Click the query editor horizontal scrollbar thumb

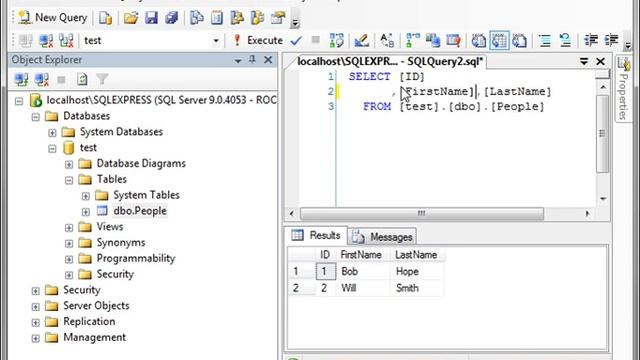coord(422,213)
